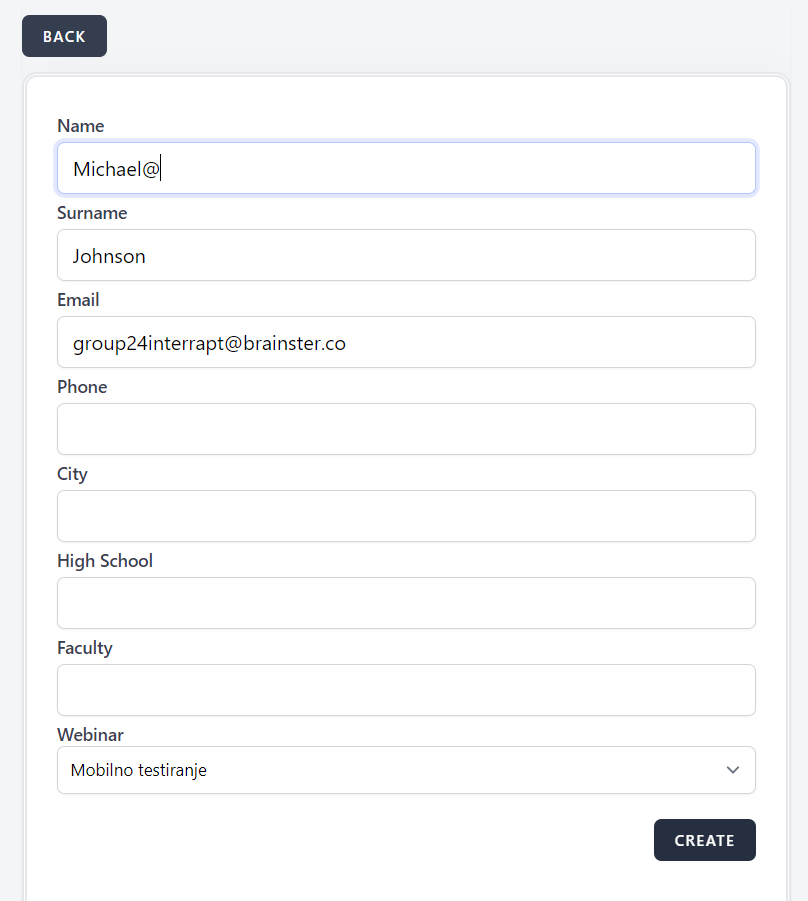Viewport: 808px width, 901px height.
Task: Click the Email label text
Action: tap(78, 300)
